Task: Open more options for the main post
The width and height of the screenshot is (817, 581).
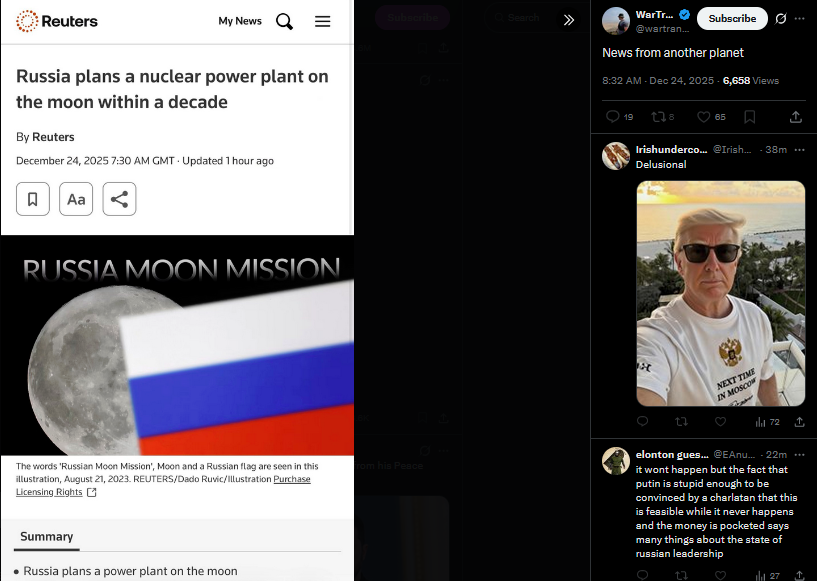Action: [800, 19]
